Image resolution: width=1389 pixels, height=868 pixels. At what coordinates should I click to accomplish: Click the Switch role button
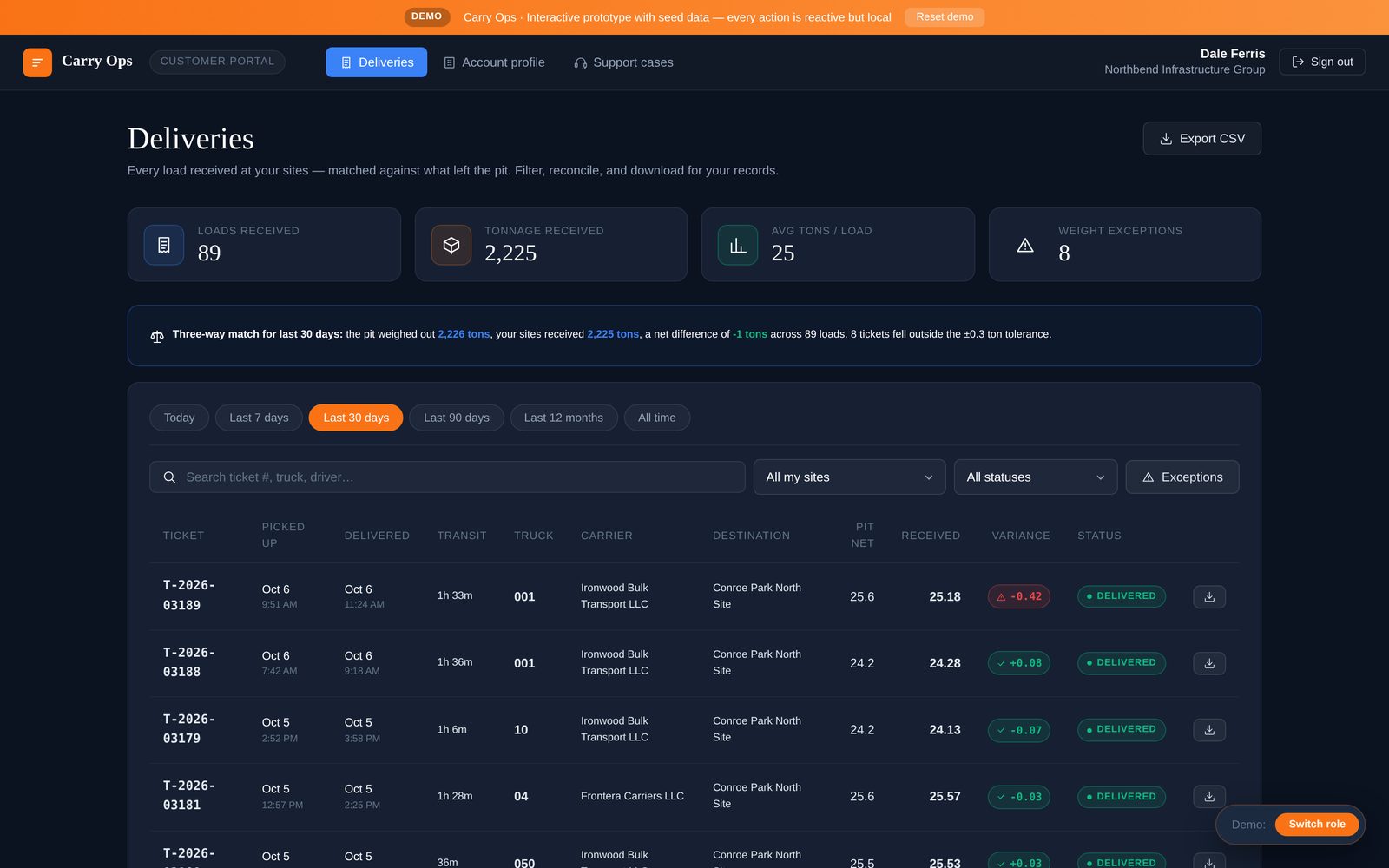1317,825
